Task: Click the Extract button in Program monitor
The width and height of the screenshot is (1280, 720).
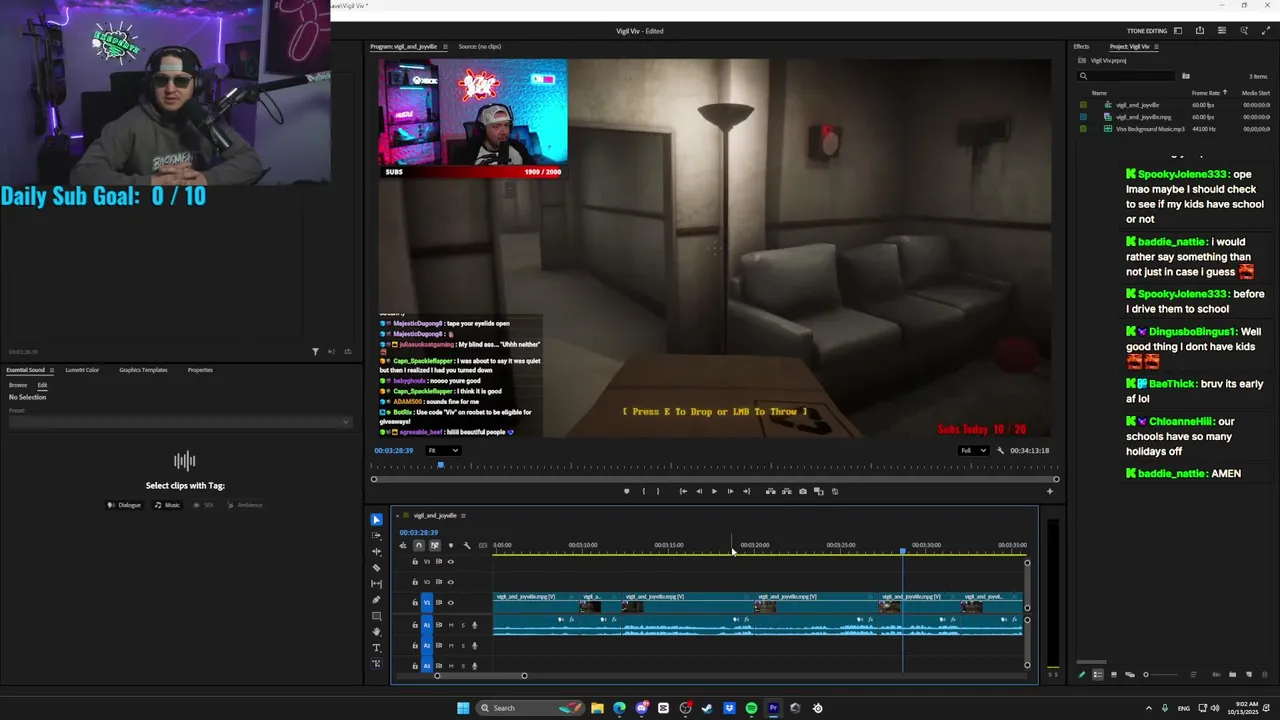Action: click(787, 491)
